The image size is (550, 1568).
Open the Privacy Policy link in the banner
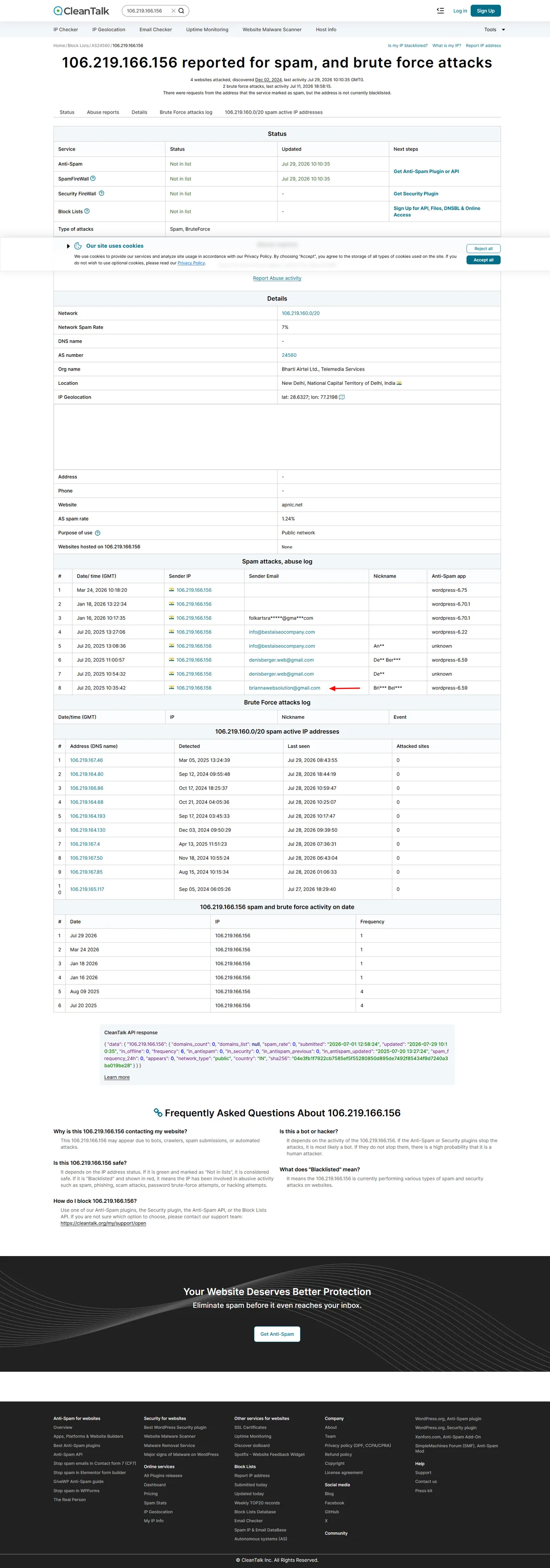pos(191,263)
